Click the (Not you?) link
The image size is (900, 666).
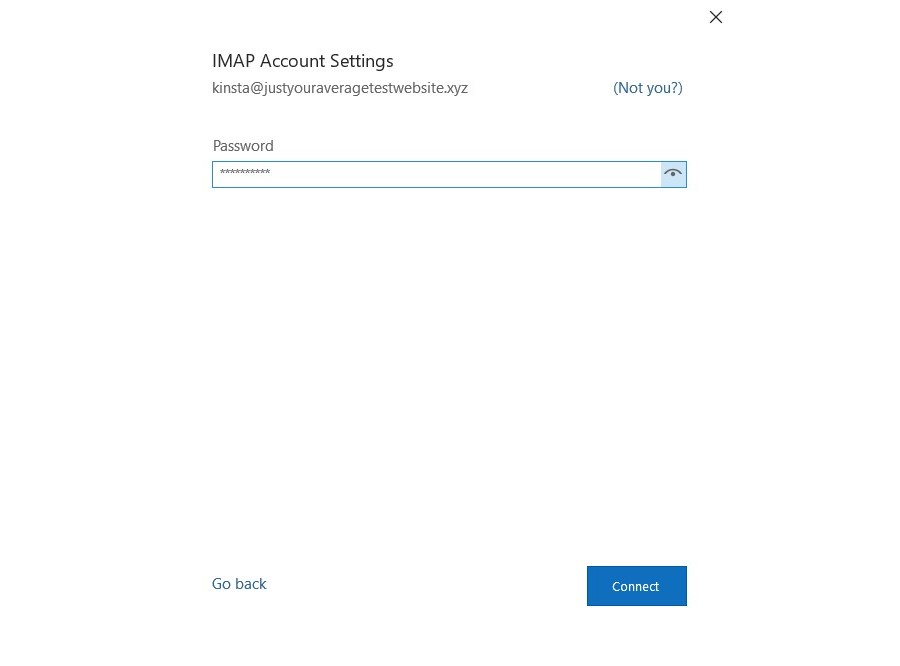coord(647,88)
